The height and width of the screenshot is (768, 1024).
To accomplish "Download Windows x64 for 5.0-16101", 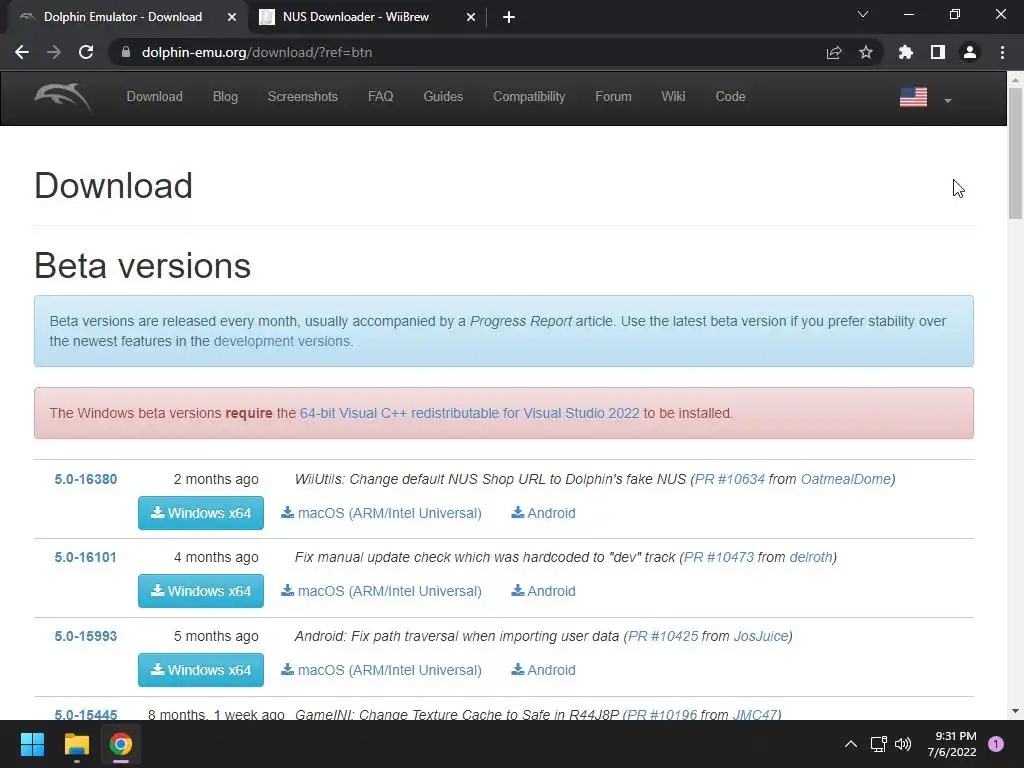I will (x=201, y=591).
